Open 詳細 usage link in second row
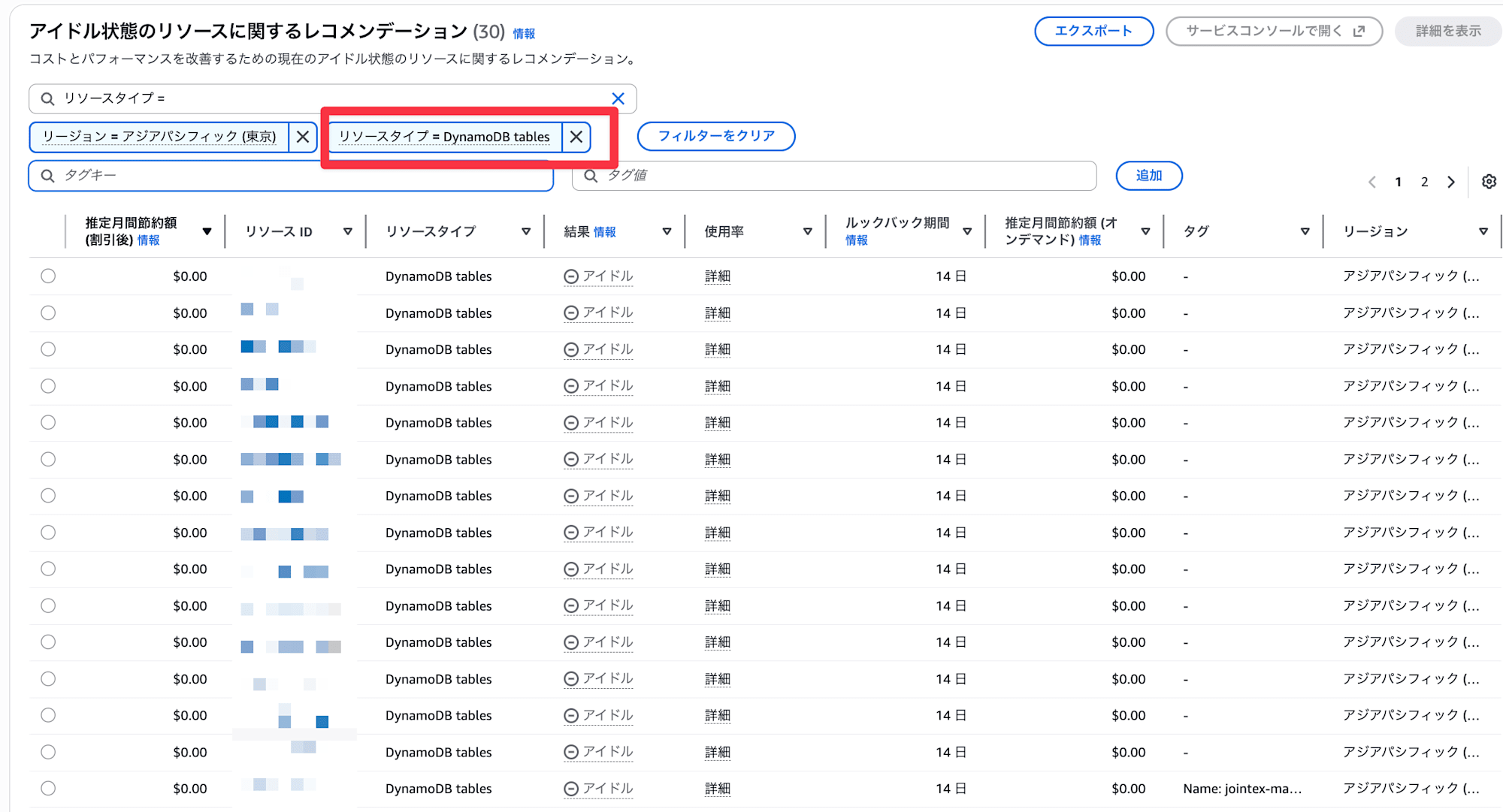Viewport: 1503px width, 812px height. point(718,313)
